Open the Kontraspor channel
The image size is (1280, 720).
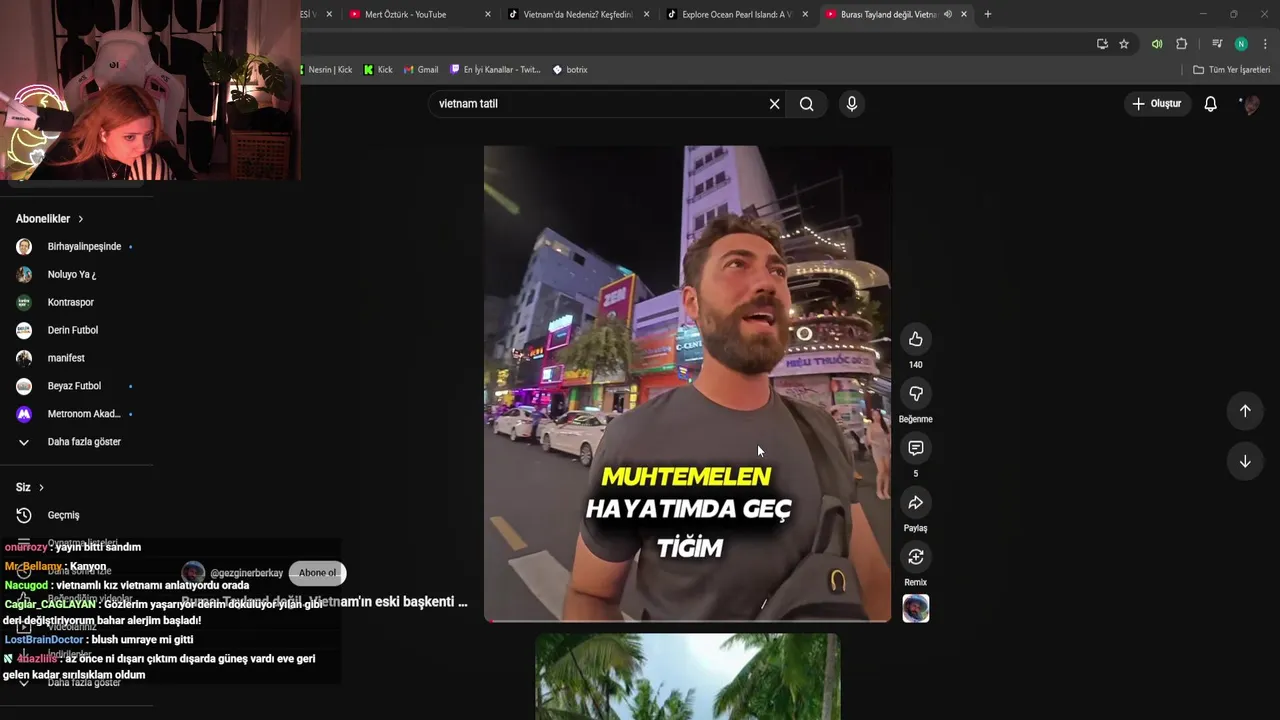(x=70, y=302)
